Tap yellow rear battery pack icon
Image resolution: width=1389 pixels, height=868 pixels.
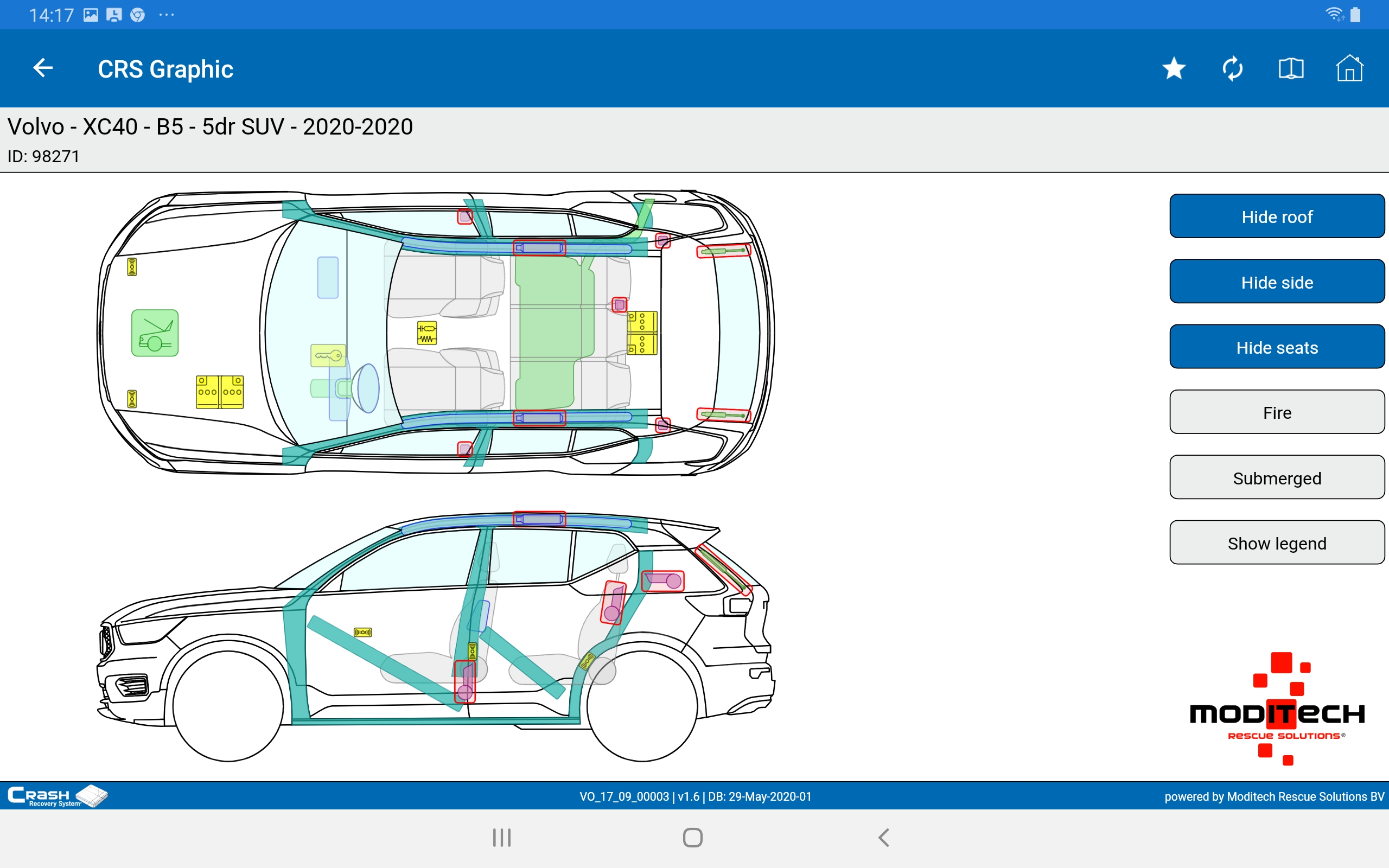[x=642, y=334]
